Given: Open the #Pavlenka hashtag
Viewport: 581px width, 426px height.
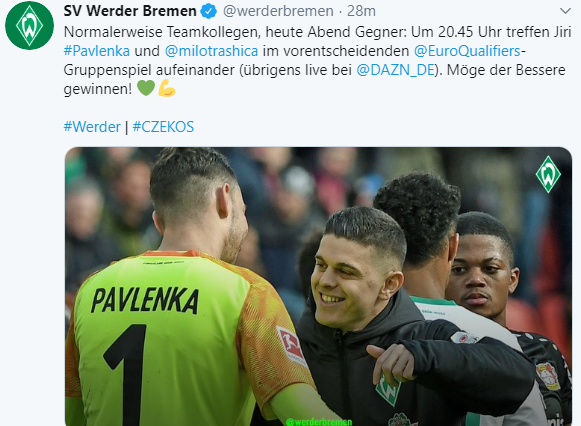Looking at the screenshot, I should click(x=97, y=51).
